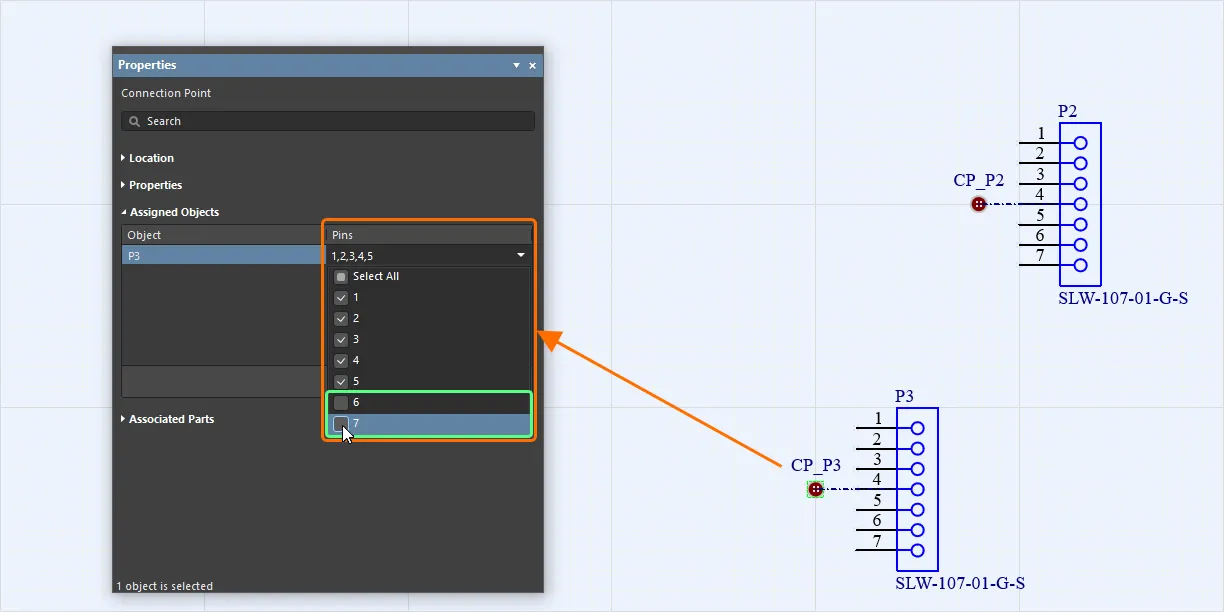
Task: Check pin 7 in the Pins list
Action: click(x=341, y=423)
